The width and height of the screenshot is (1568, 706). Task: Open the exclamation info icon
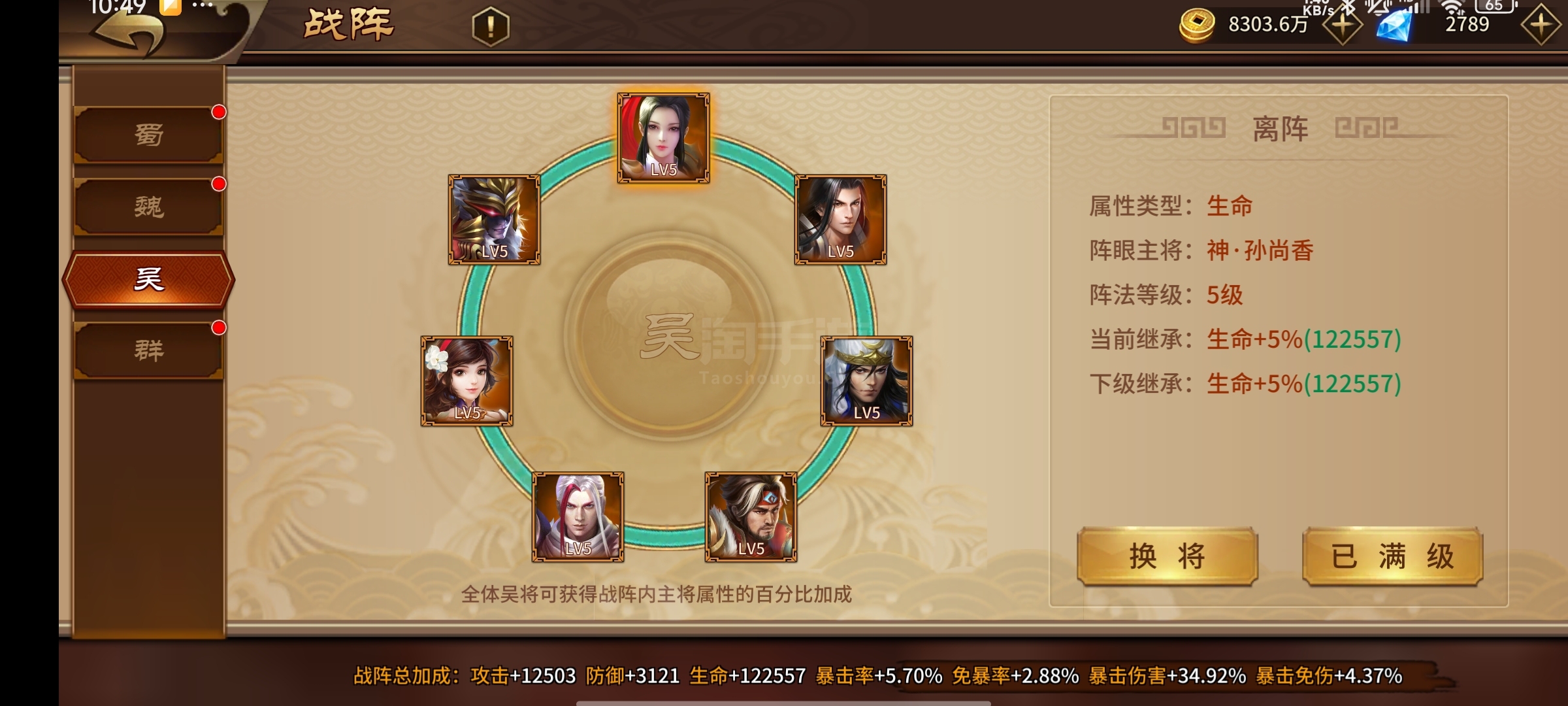491,26
